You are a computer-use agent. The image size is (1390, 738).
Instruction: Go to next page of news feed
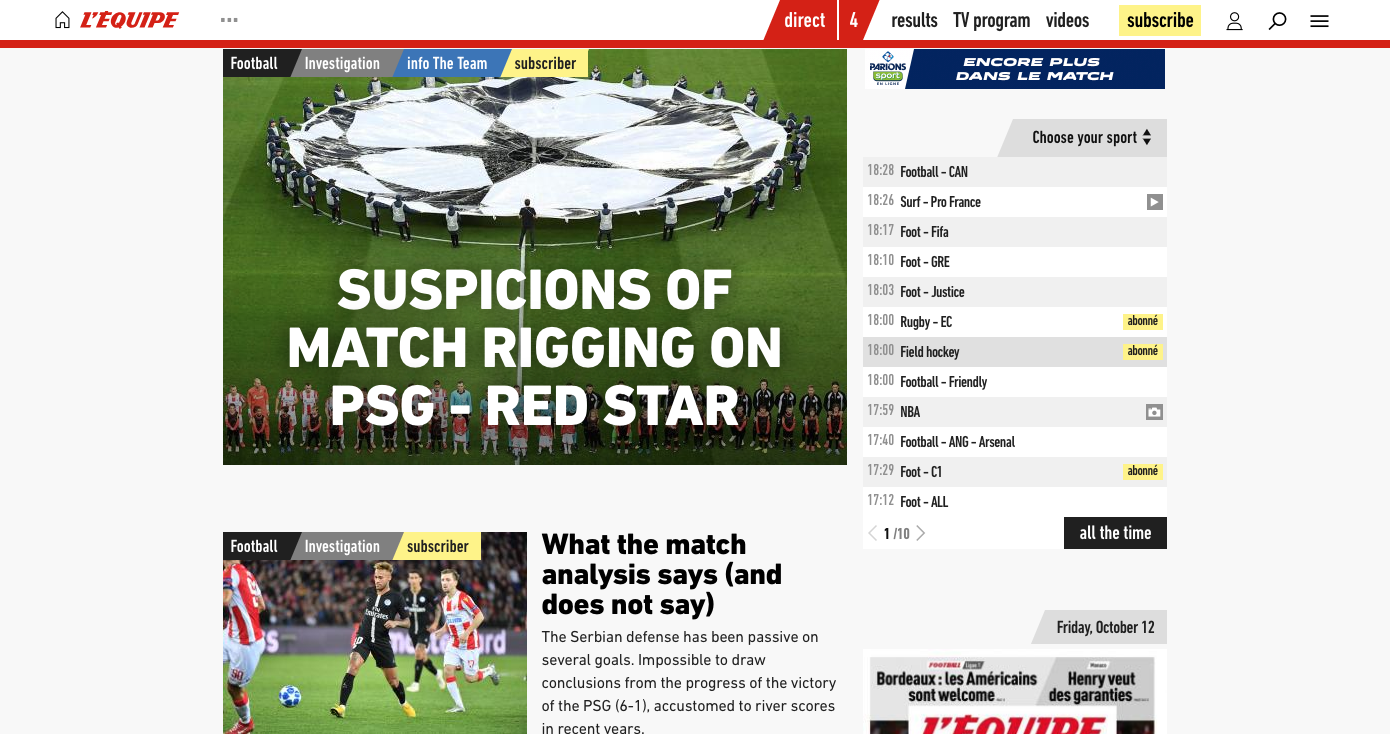pyautogui.click(x=921, y=533)
